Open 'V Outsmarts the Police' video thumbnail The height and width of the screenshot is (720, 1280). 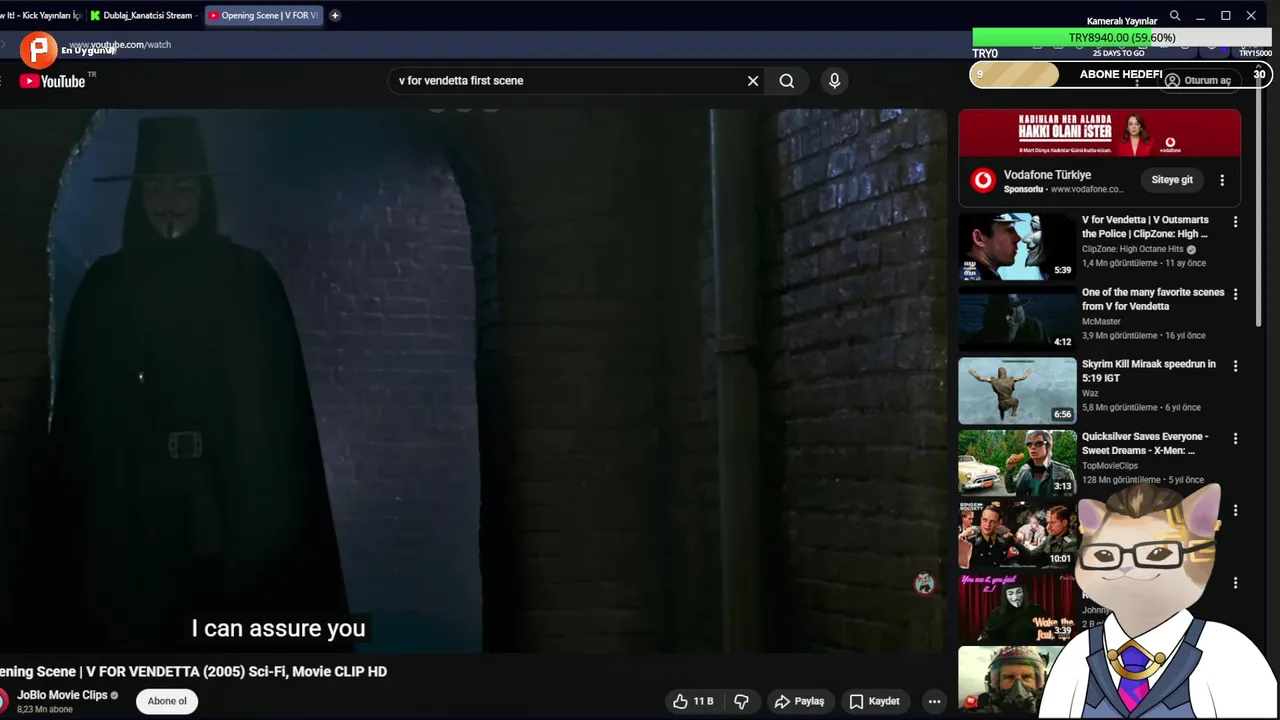pyautogui.click(x=1017, y=247)
